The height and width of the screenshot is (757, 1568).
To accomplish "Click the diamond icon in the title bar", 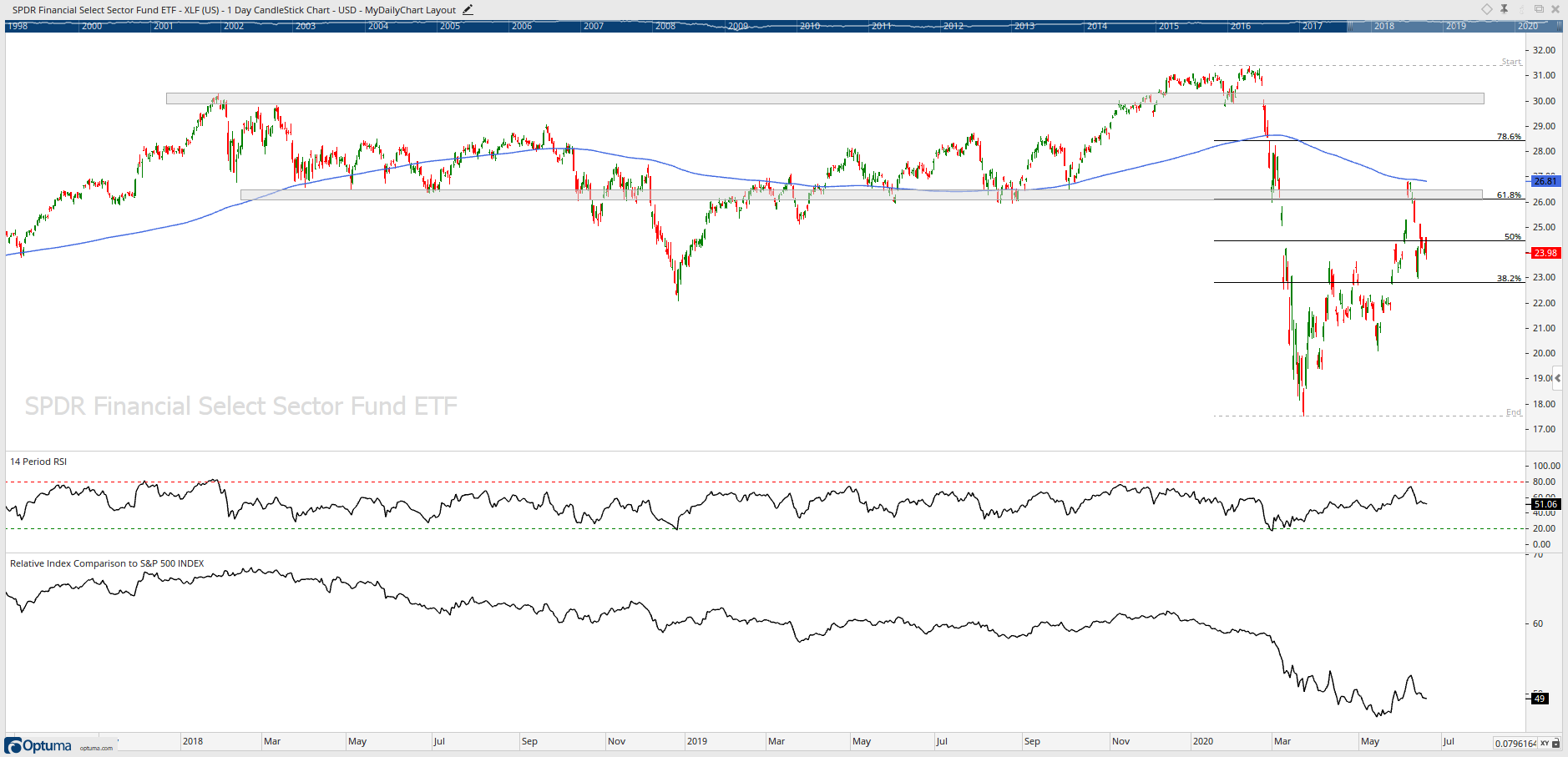I will click(x=1486, y=9).
